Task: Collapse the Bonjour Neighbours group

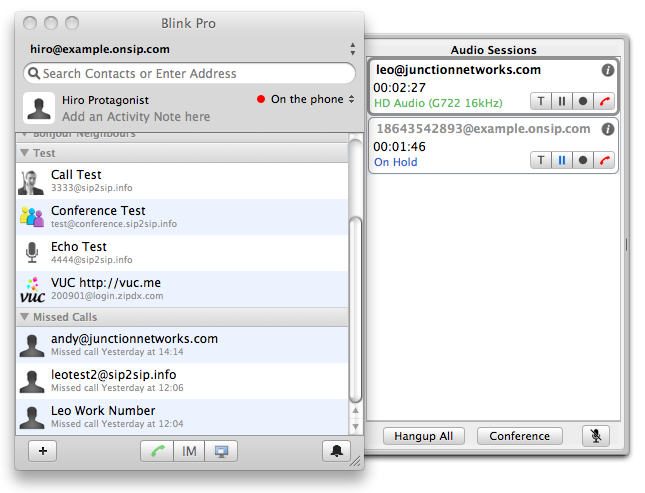Action: click(x=24, y=135)
